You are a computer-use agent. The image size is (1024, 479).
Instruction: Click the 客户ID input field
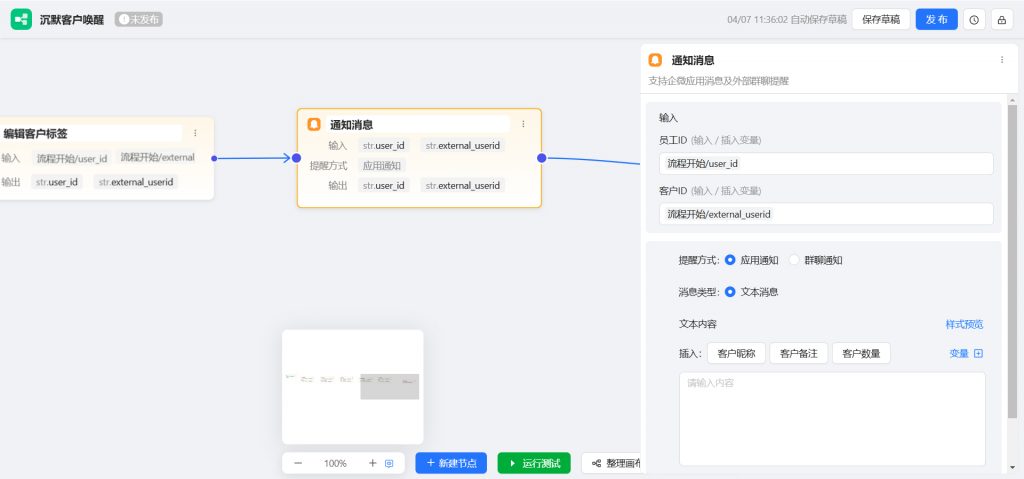coord(826,214)
